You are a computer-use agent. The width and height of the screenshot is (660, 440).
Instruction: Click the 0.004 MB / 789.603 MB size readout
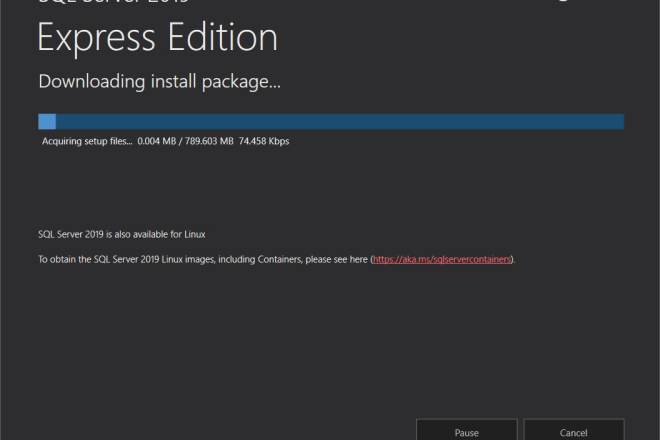184,142
